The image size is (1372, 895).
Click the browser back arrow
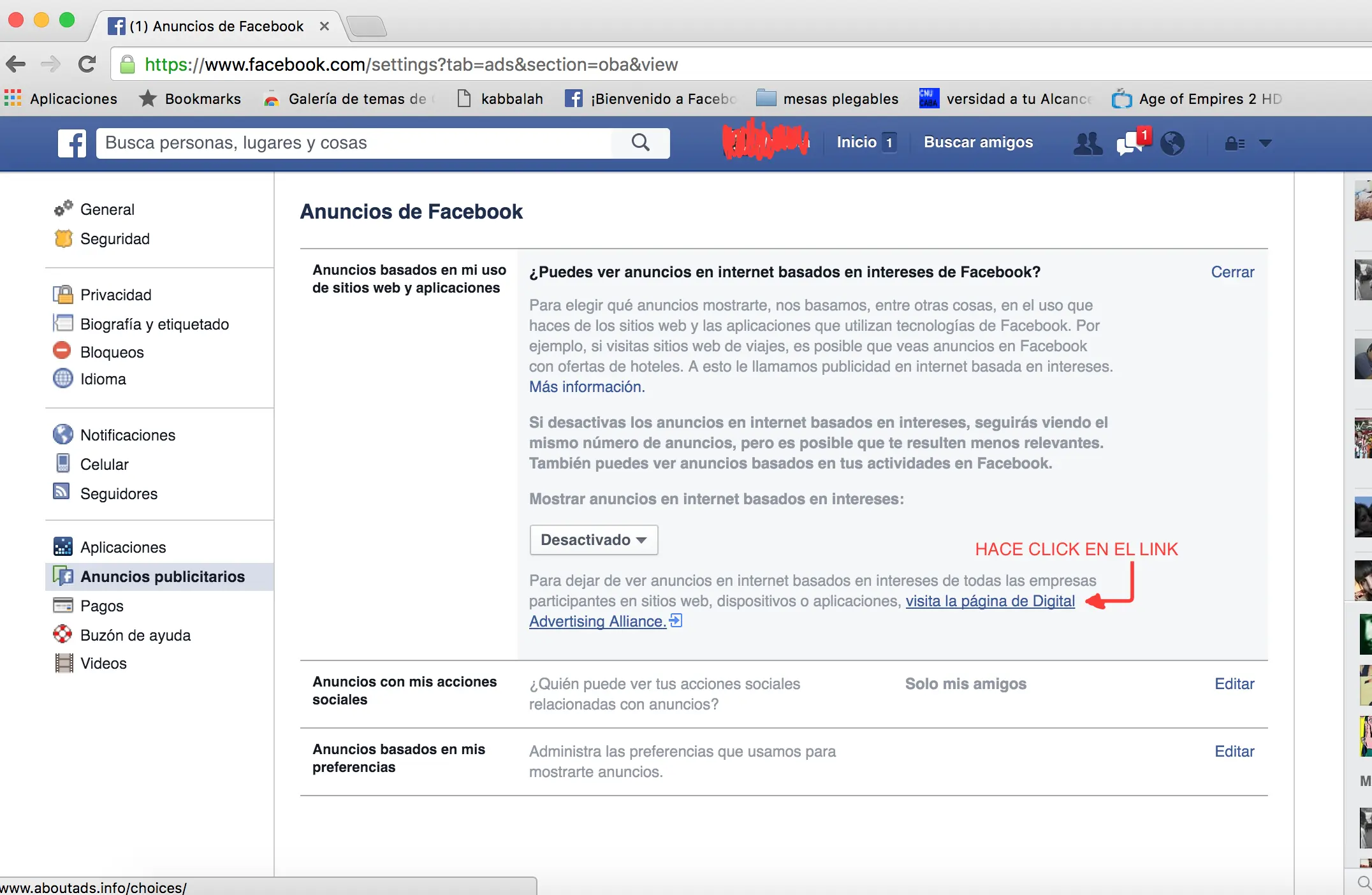tap(15, 64)
